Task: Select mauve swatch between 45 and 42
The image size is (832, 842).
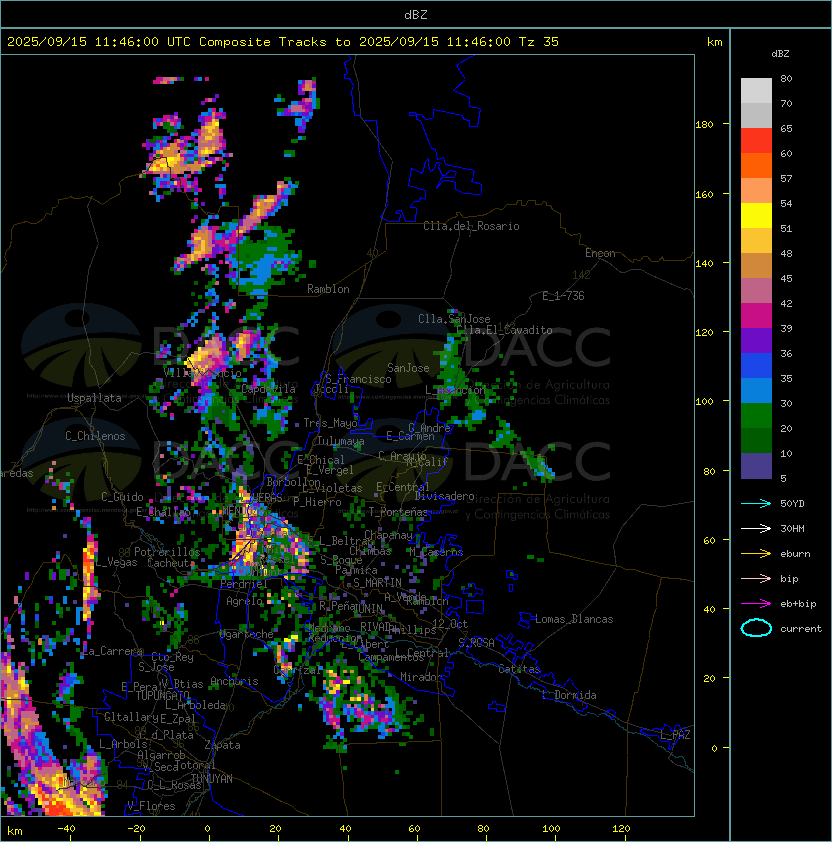Action: coord(756,291)
